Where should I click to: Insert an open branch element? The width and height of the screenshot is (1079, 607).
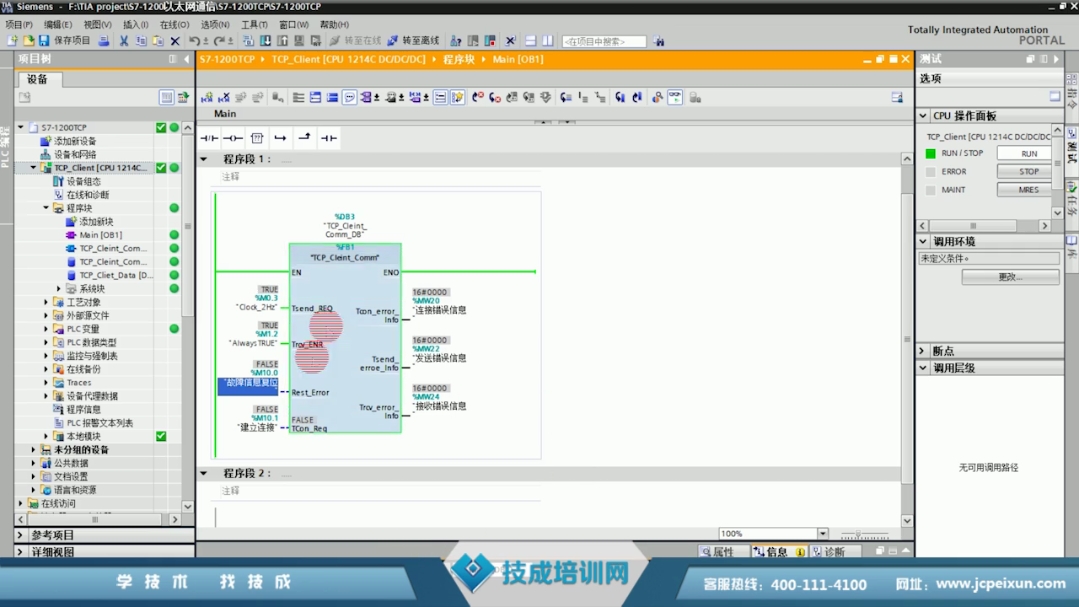point(280,138)
